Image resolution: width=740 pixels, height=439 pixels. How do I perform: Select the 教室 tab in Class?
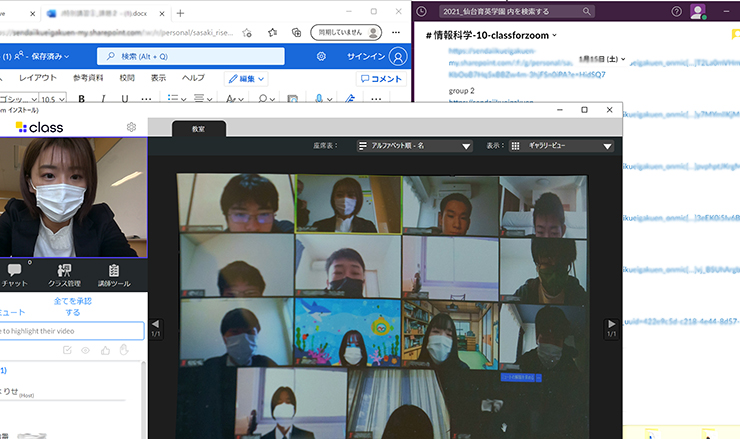point(199,129)
